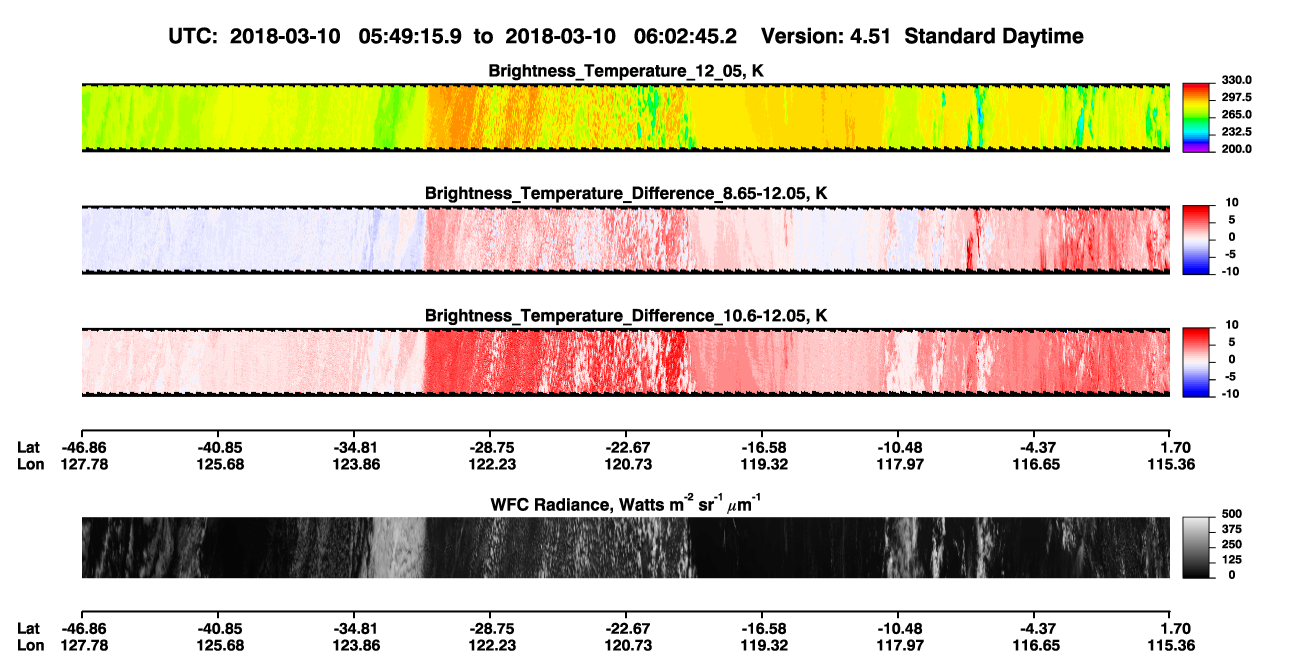Click the '-10' tick on the 10.6-12.05 color bar
The width and height of the screenshot is (1300, 667).
click(x=1230, y=393)
